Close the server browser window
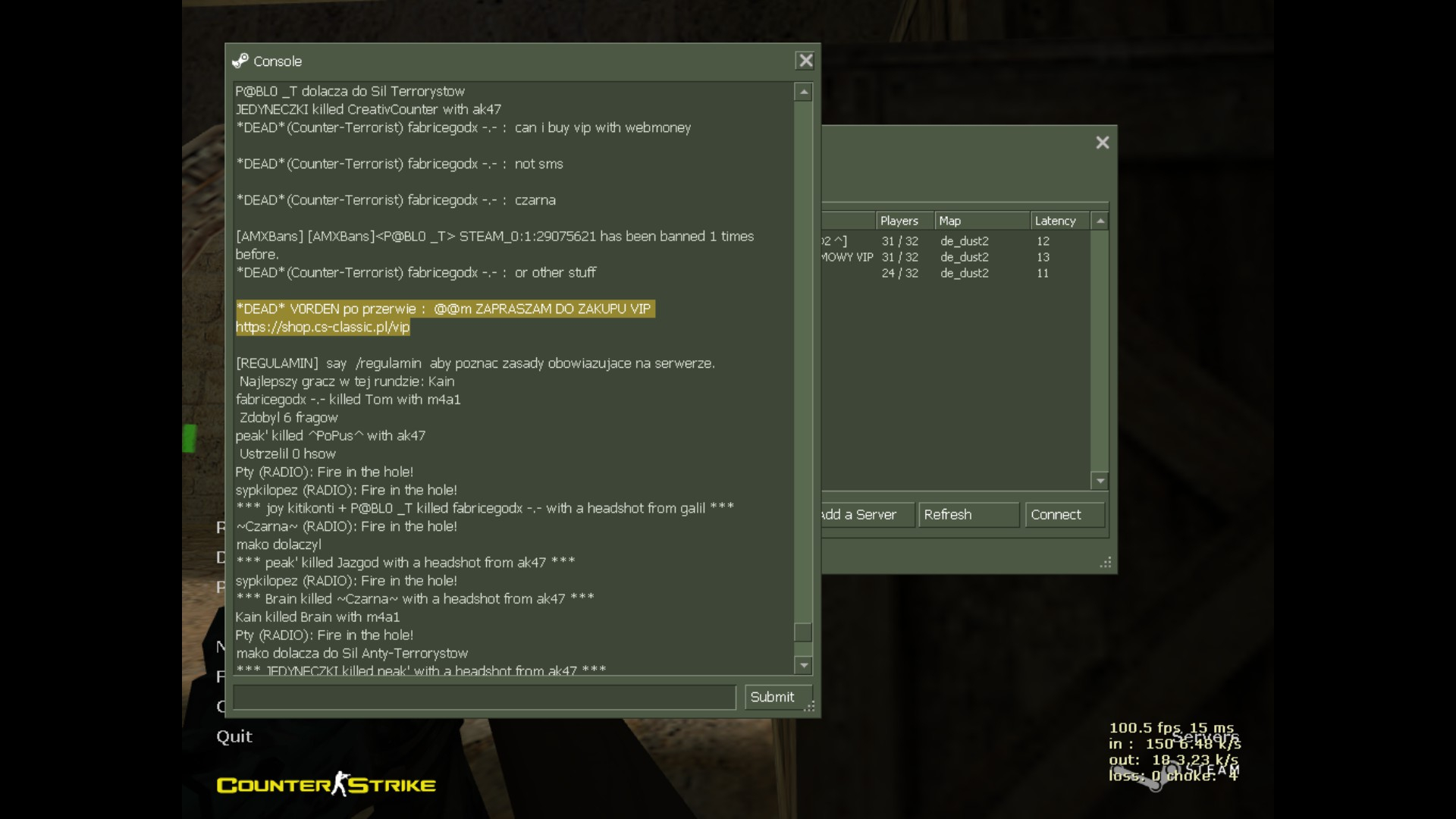Viewport: 1456px width, 819px height. (1103, 143)
